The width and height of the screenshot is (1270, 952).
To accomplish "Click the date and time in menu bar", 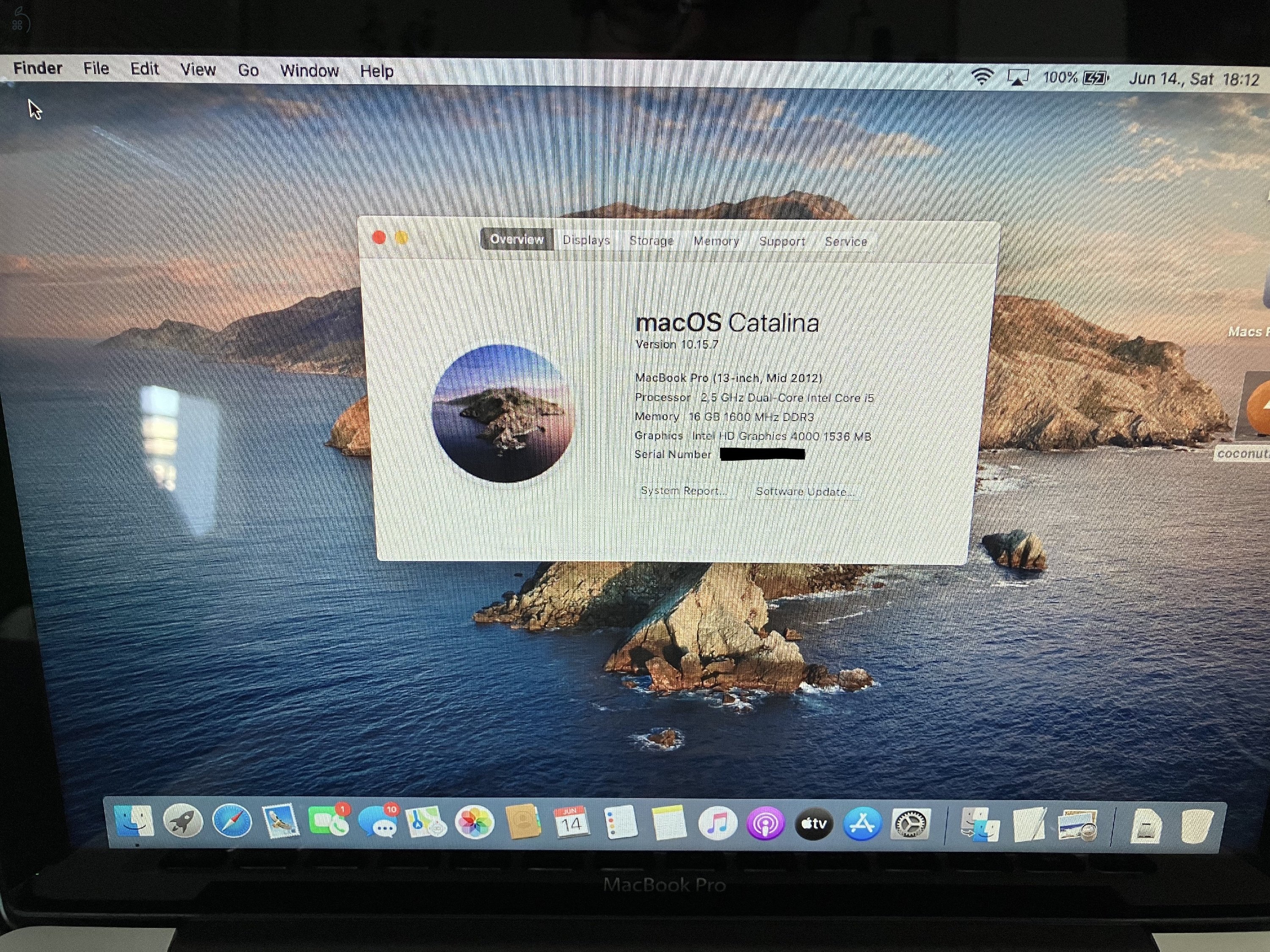I will (x=1194, y=79).
